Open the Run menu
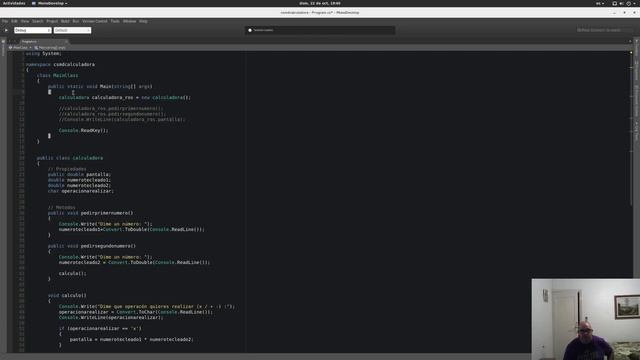 pyautogui.click(x=76, y=21)
